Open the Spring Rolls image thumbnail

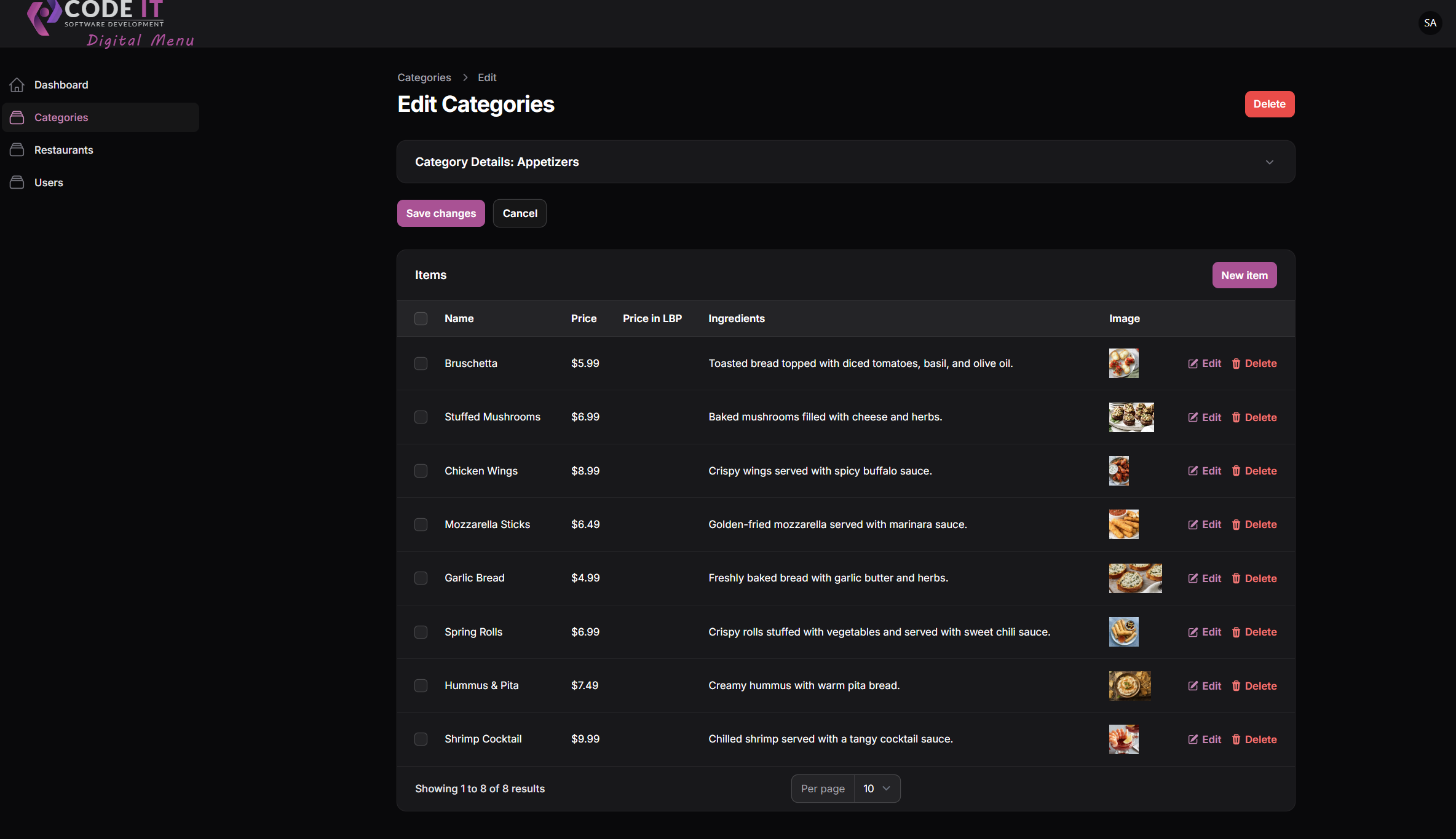coord(1123,632)
